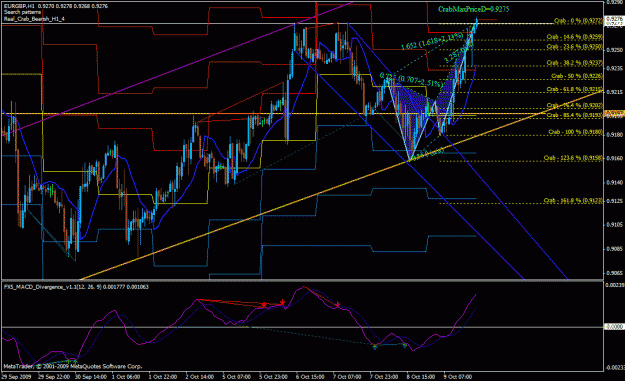The width and height of the screenshot is (625, 381).
Task: Click the 0.9140 price axis label
Action: pos(614,183)
